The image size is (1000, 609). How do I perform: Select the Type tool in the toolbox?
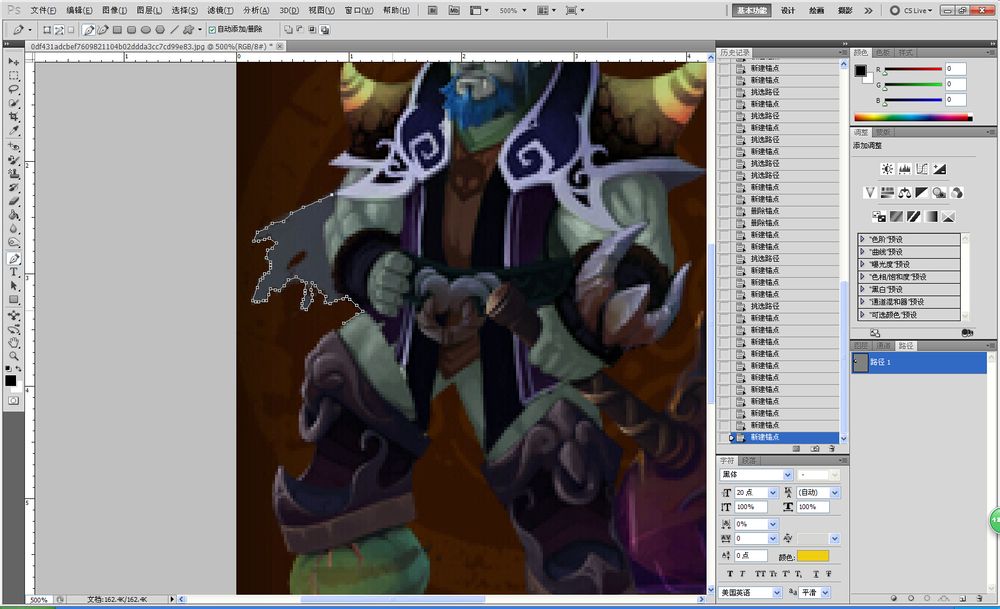tap(13, 272)
